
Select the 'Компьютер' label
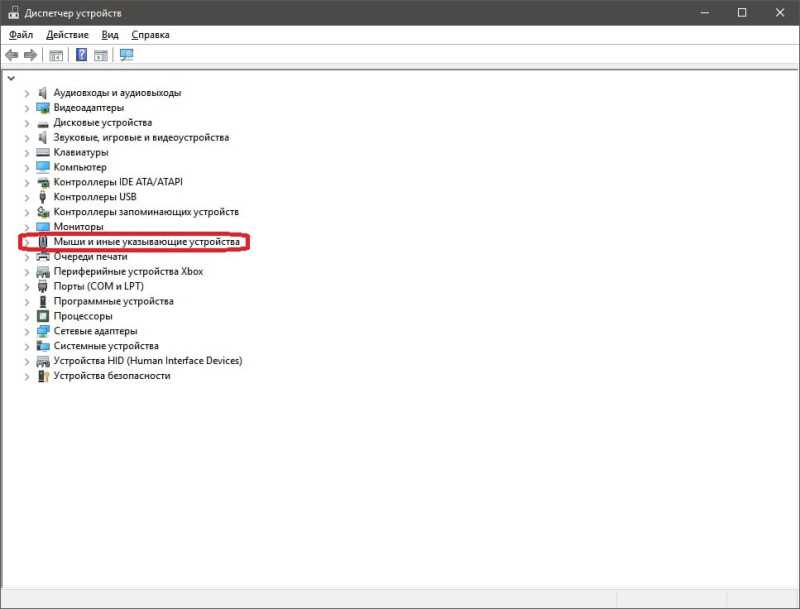(x=80, y=167)
